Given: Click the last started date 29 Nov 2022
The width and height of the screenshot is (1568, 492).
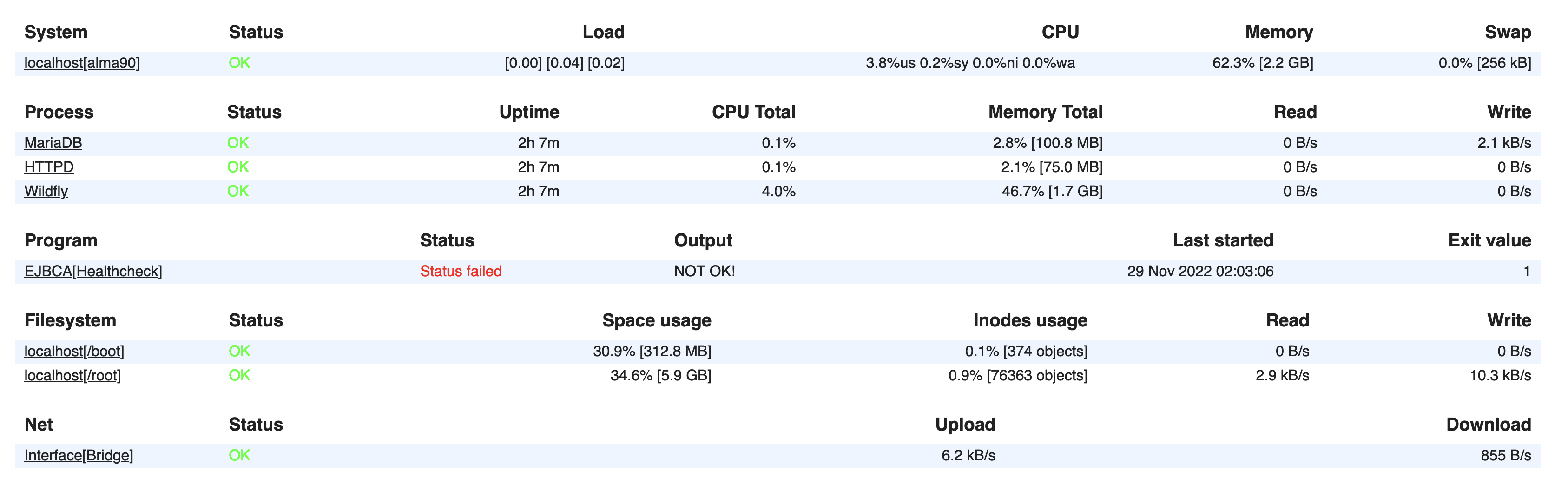Looking at the screenshot, I should (1200, 272).
